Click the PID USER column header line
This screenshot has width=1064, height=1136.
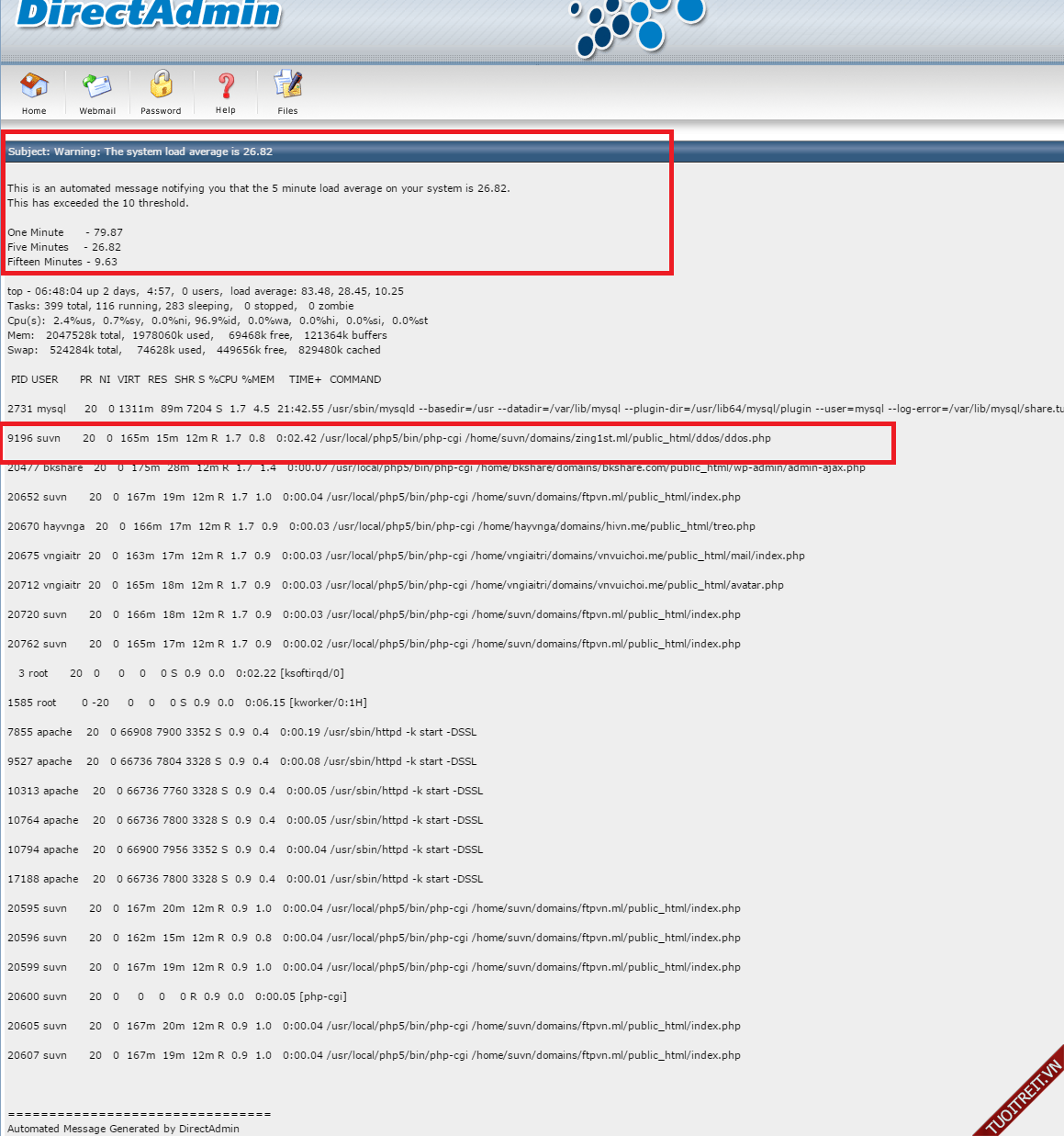(195, 379)
